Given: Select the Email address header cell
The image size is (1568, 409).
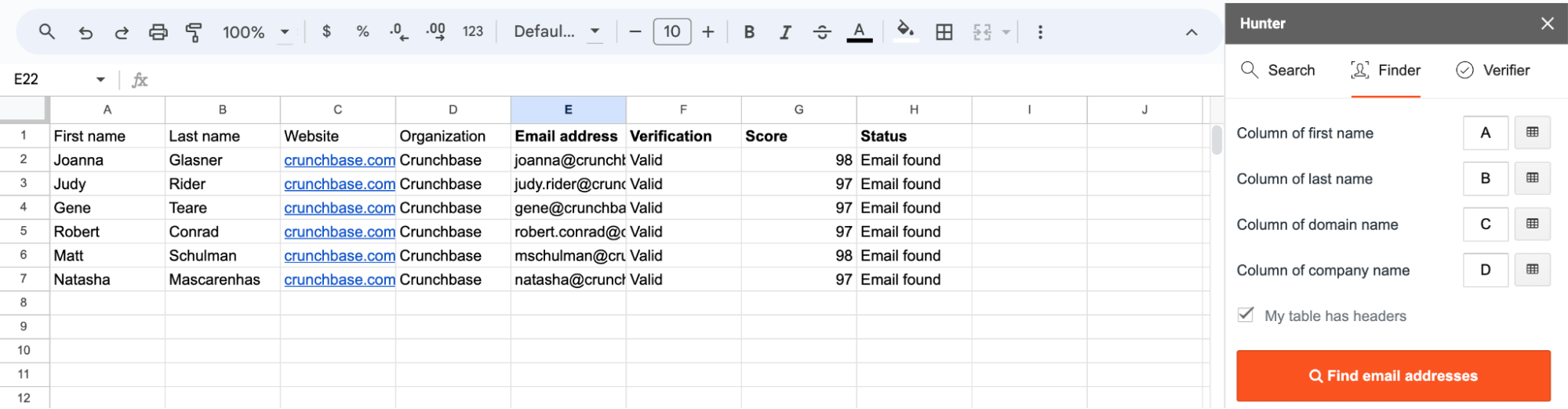Looking at the screenshot, I should [x=568, y=136].
